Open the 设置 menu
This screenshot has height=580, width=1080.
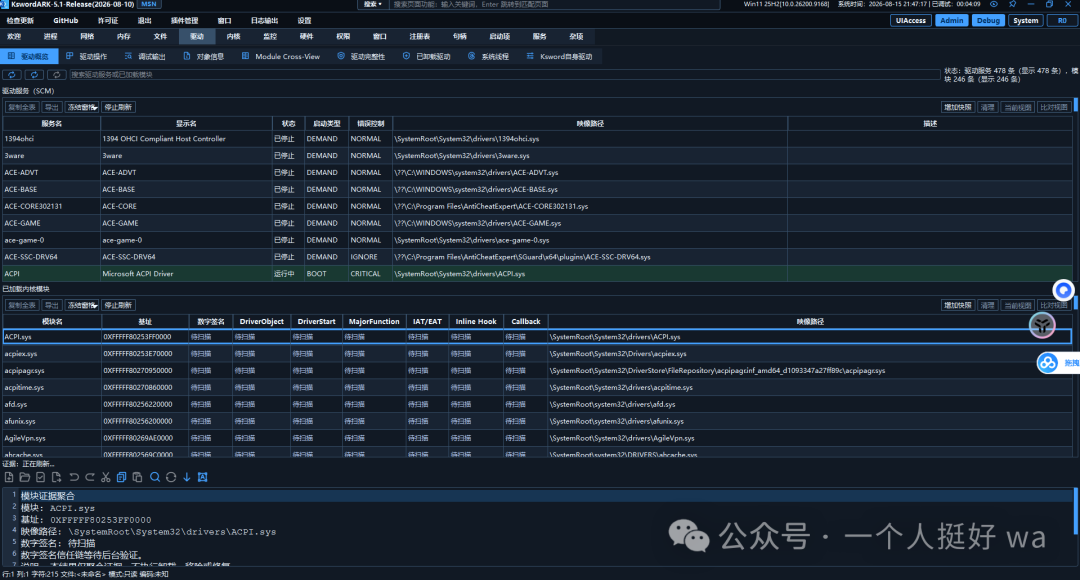coord(304,21)
